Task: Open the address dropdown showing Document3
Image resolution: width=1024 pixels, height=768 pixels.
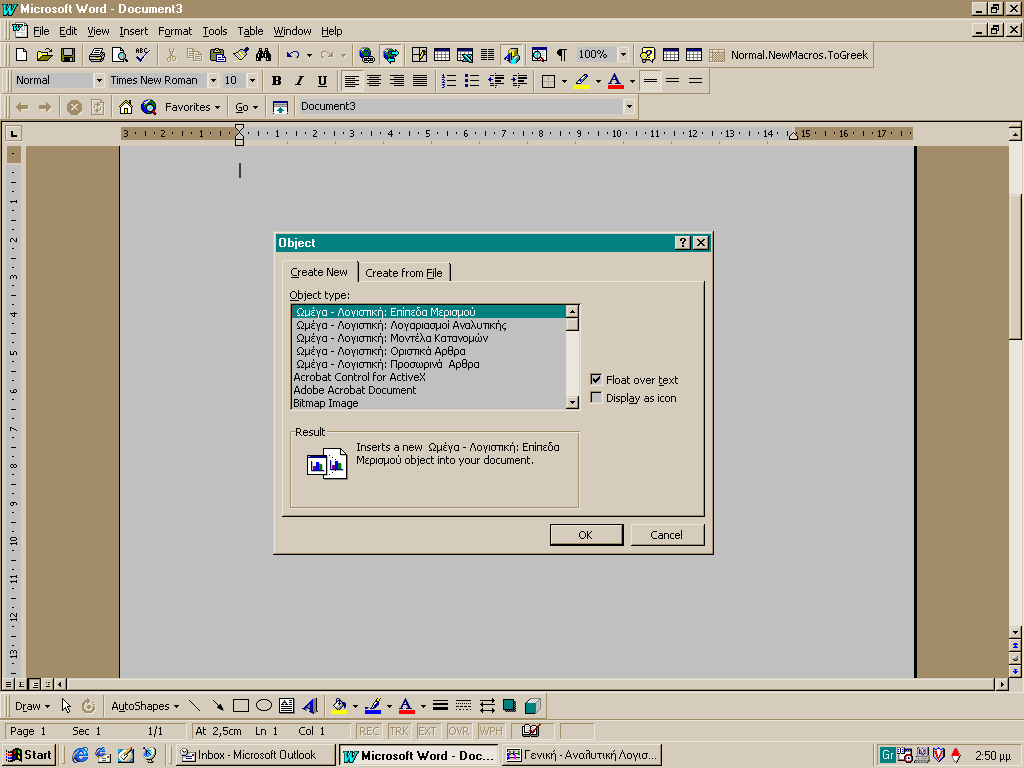Action: (x=629, y=106)
